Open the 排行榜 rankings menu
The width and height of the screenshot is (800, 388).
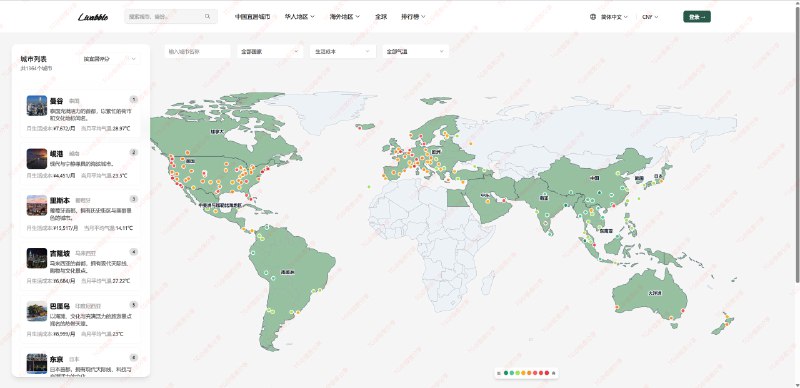coord(413,17)
